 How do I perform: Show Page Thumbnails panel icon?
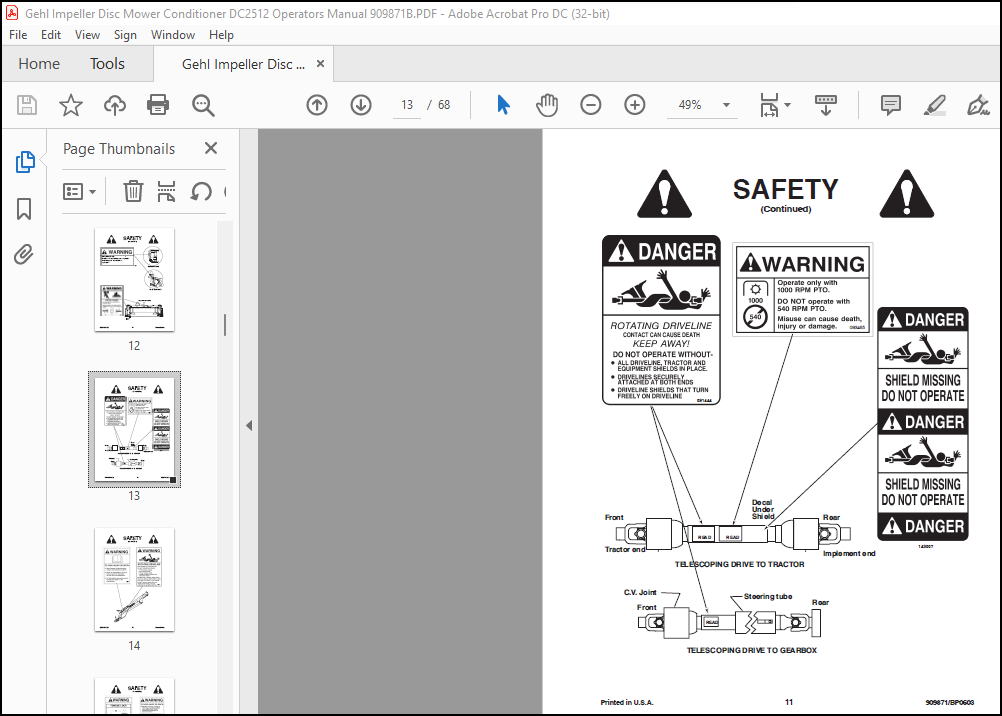tap(24, 162)
